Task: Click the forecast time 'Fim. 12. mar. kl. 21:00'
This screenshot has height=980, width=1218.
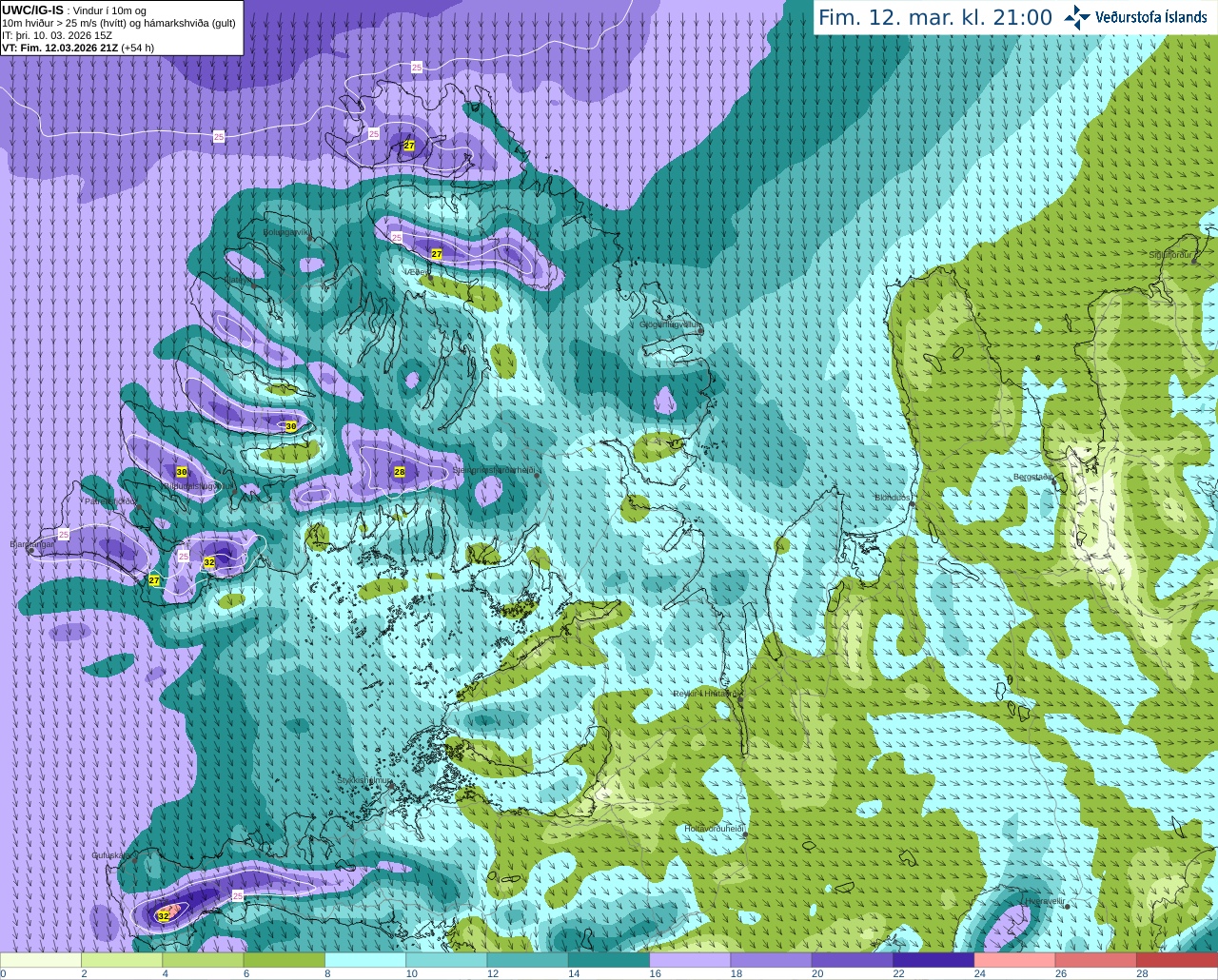Action: click(x=935, y=17)
